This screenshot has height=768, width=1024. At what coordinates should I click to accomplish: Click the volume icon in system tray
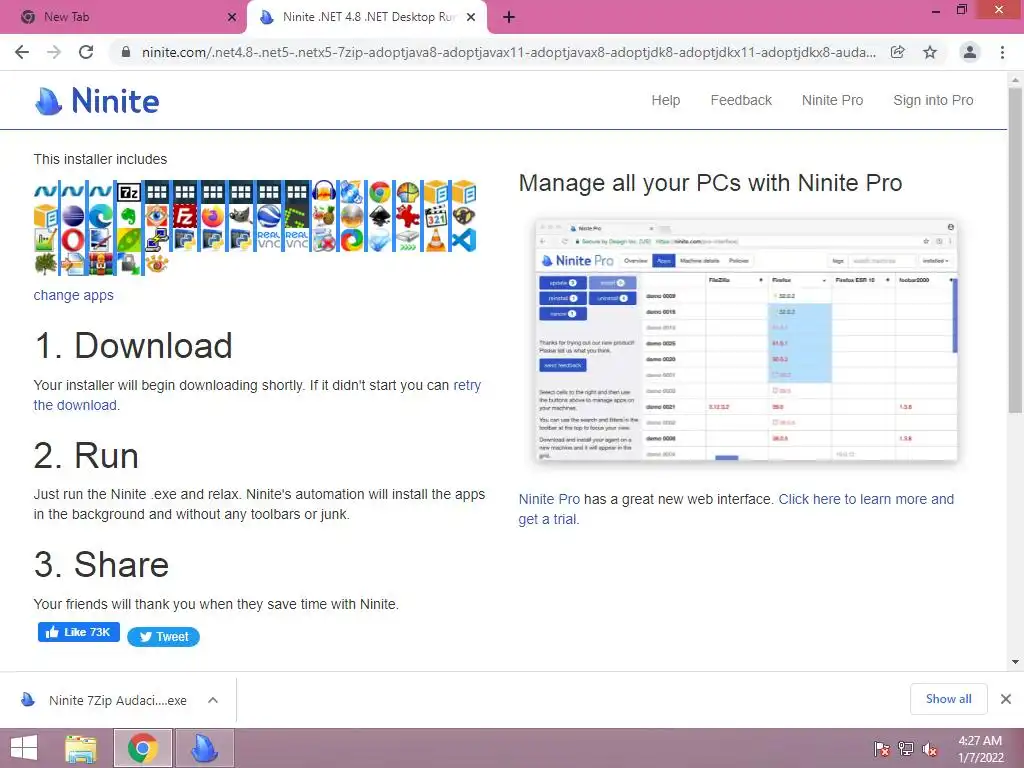tap(929, 748)
